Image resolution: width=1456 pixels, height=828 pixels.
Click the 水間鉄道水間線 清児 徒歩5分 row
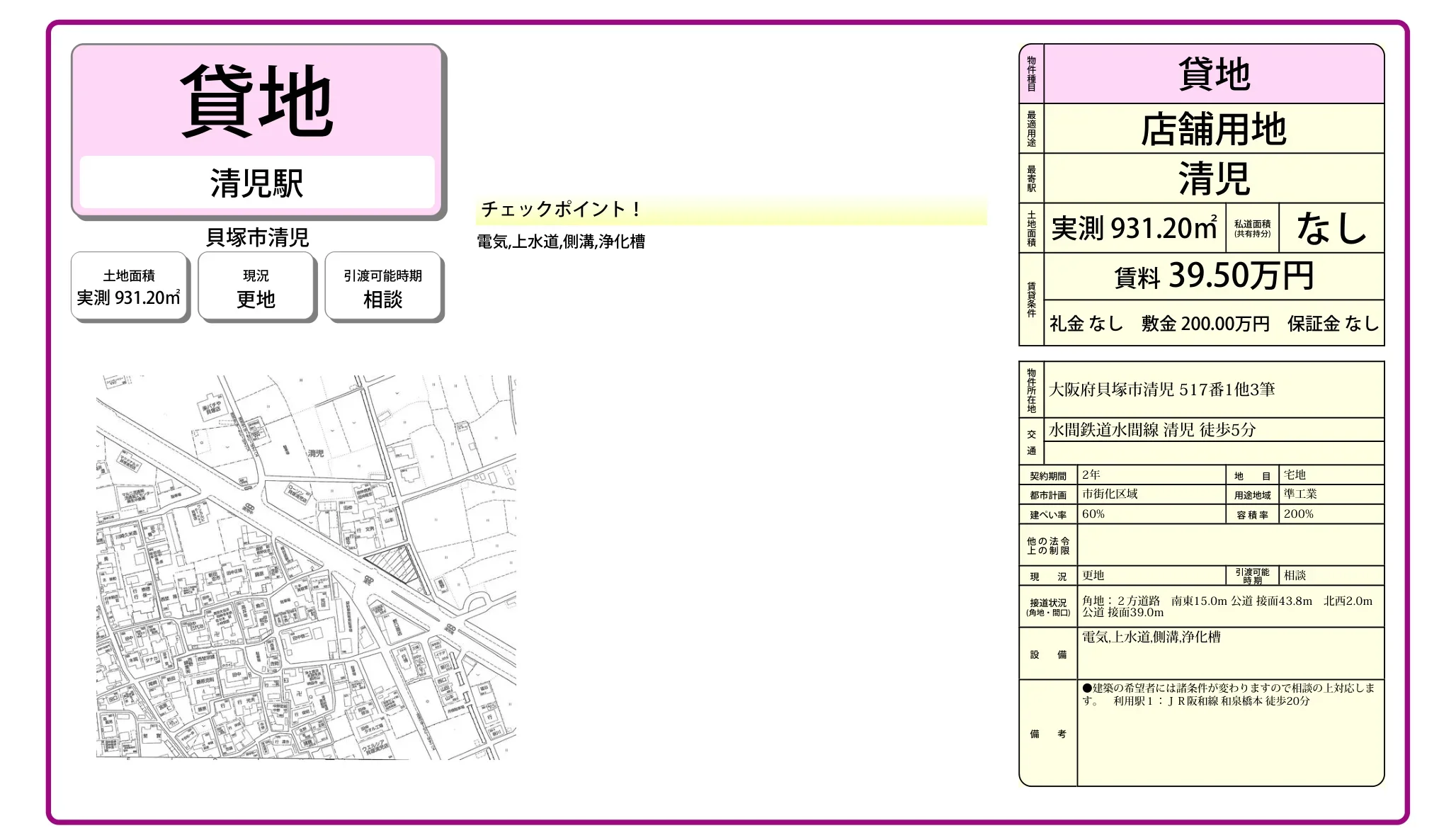click(1151, 430)
